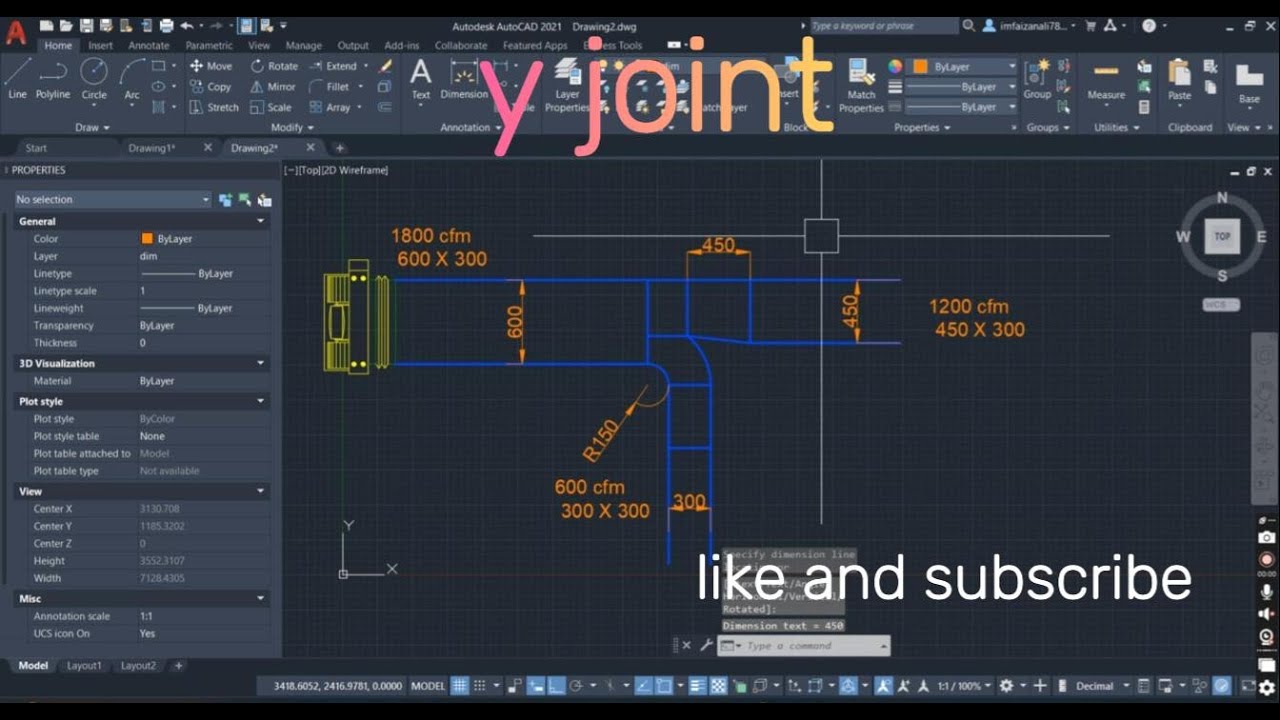1280x720 pixels.
Task: Click the imfaizanali78 account sign-in
Action: [x=1030, y=26]
